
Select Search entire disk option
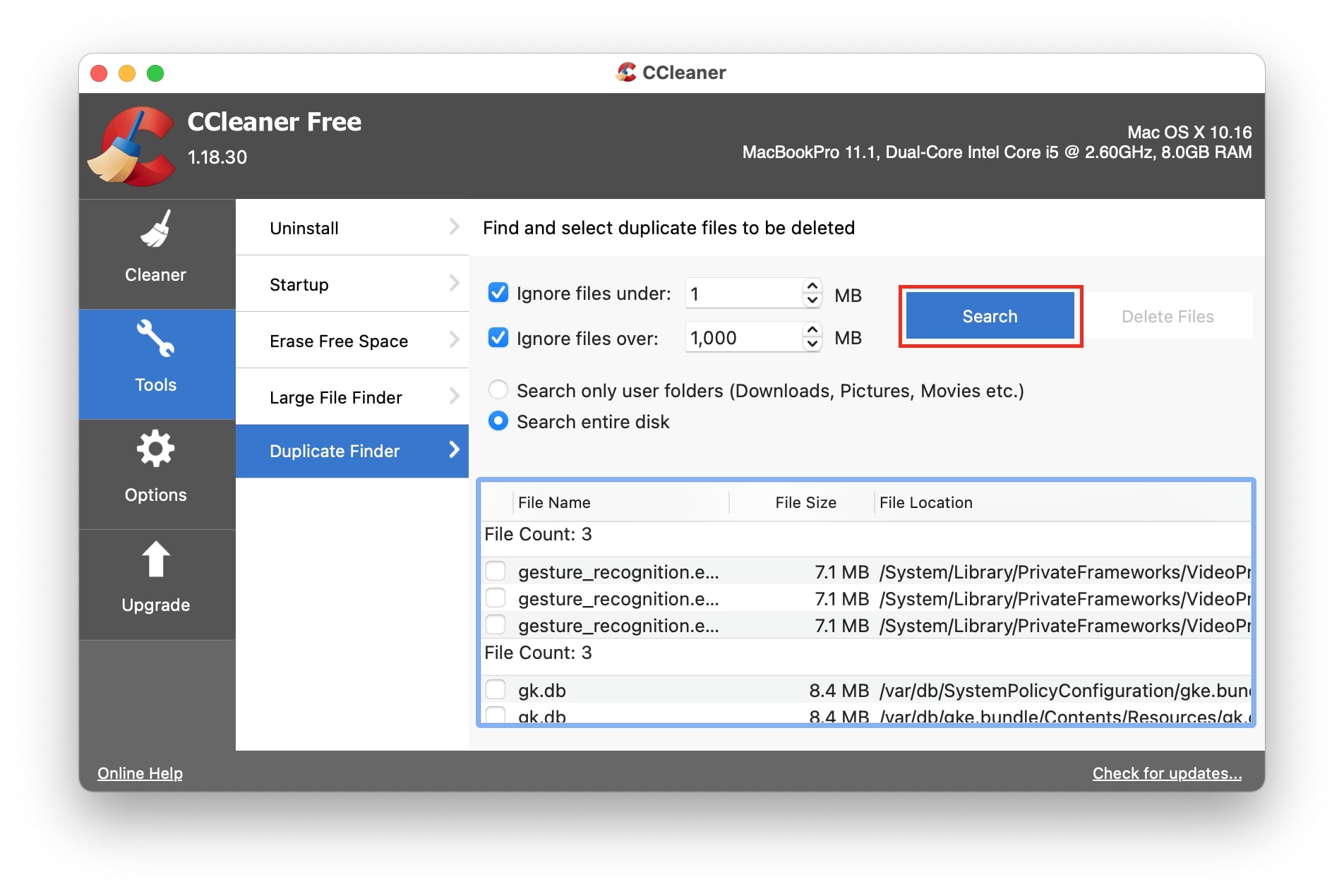pyautogui.click(x=498, y=421)
